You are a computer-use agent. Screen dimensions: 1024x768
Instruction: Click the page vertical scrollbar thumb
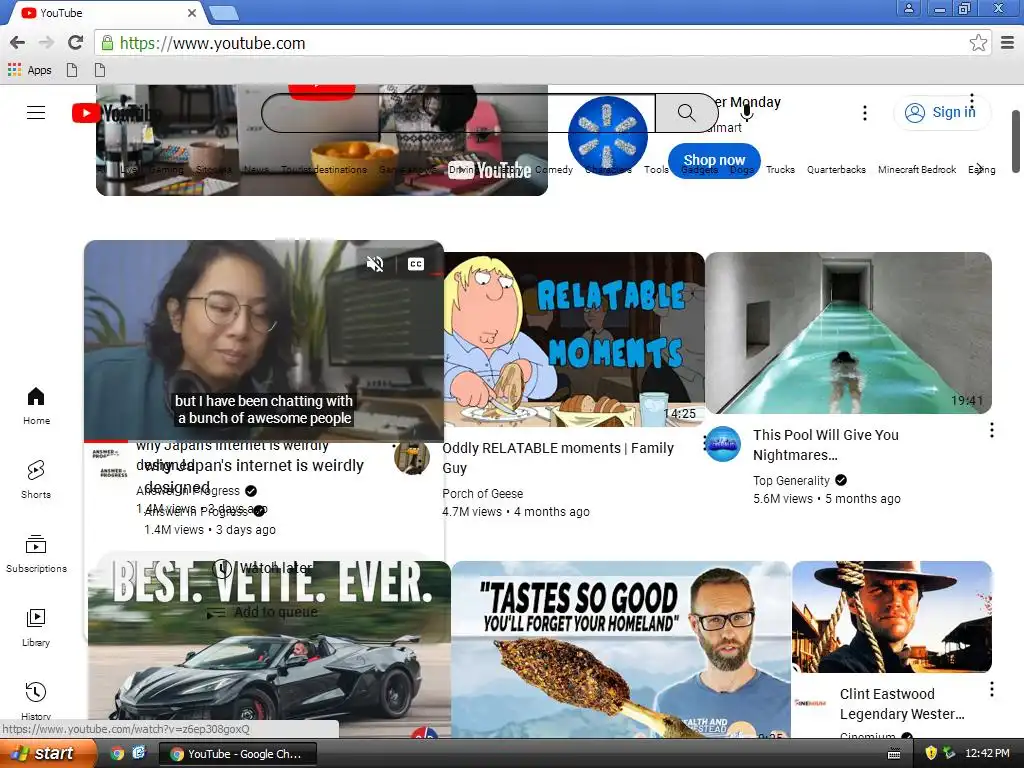1016,141
